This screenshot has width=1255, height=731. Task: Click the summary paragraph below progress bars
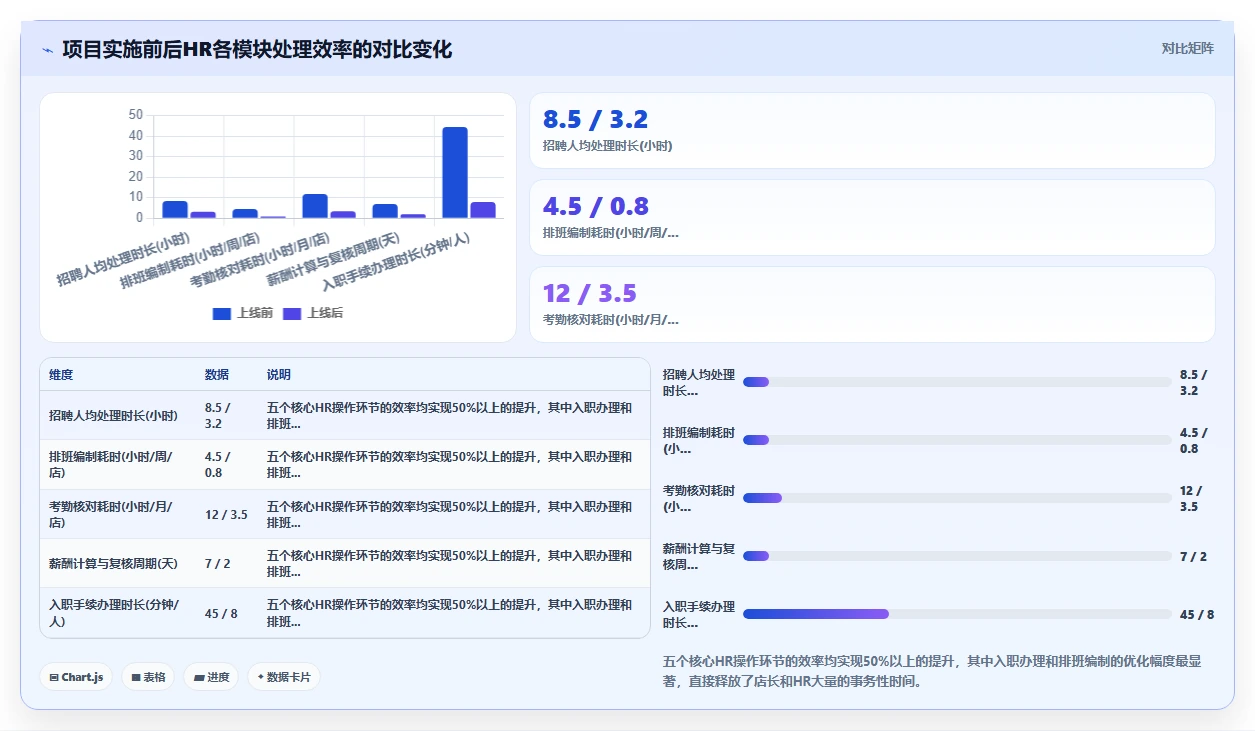[932, 672]
